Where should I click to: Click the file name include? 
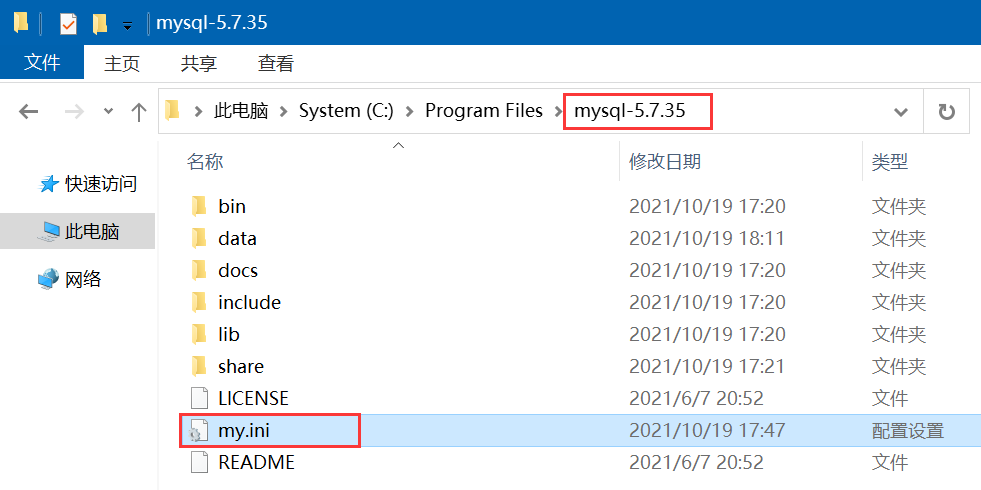tap(249, 302)
